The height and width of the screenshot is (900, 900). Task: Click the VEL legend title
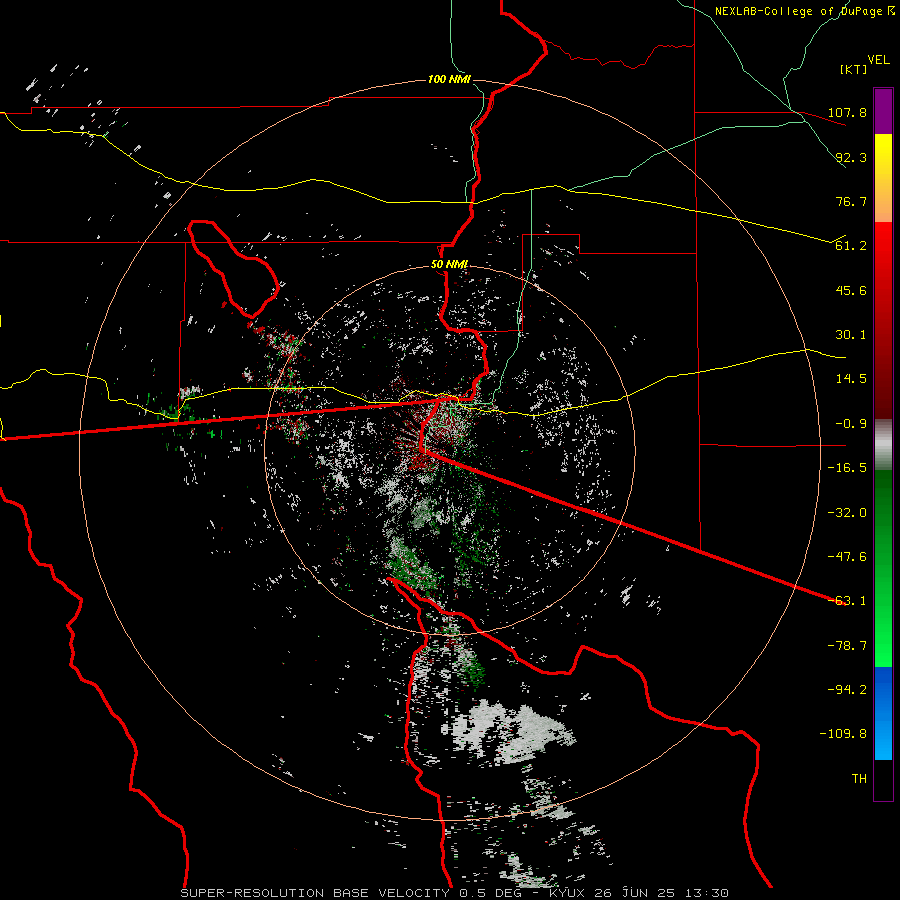[878, 59]
